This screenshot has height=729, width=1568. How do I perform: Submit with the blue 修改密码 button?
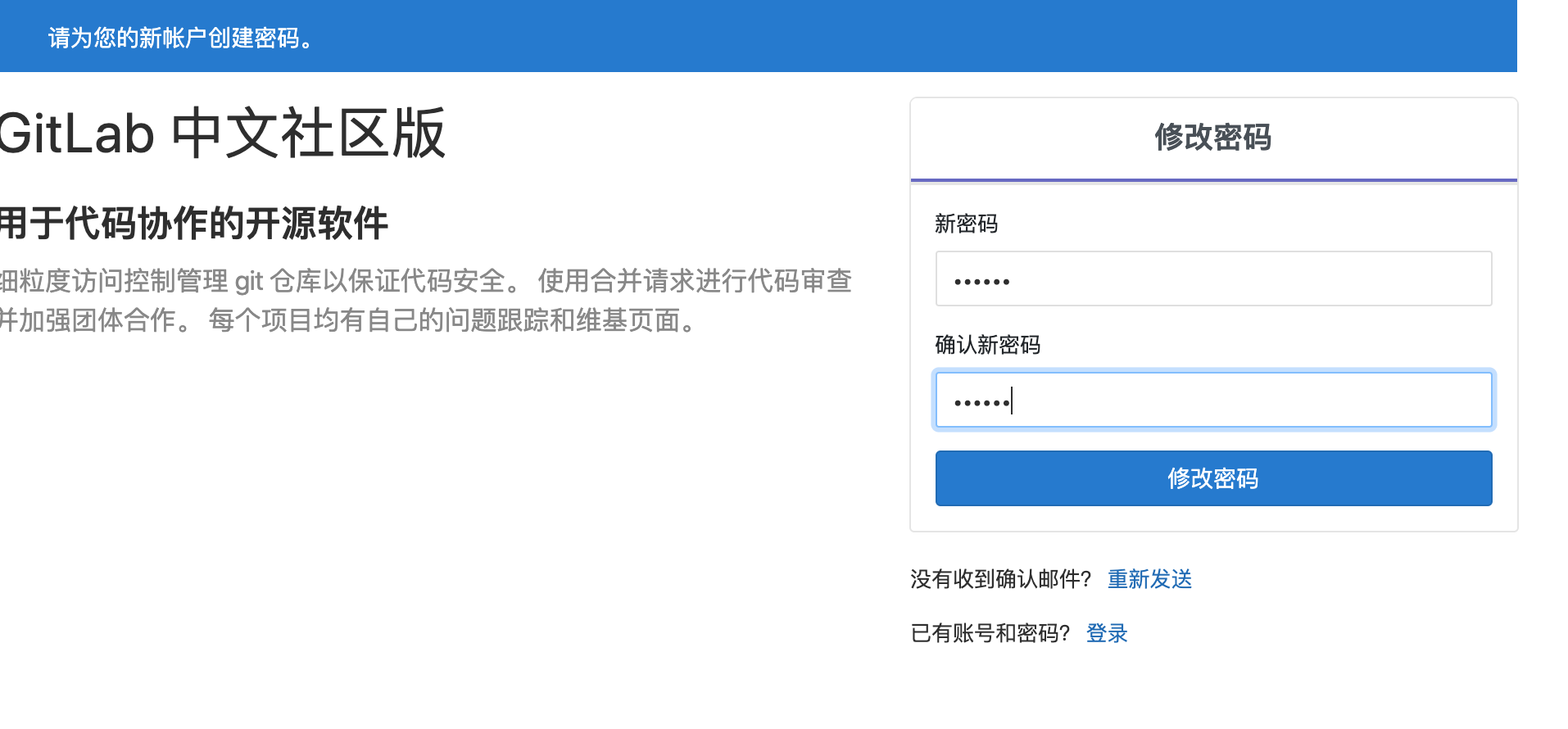[x=1213, y=478]
